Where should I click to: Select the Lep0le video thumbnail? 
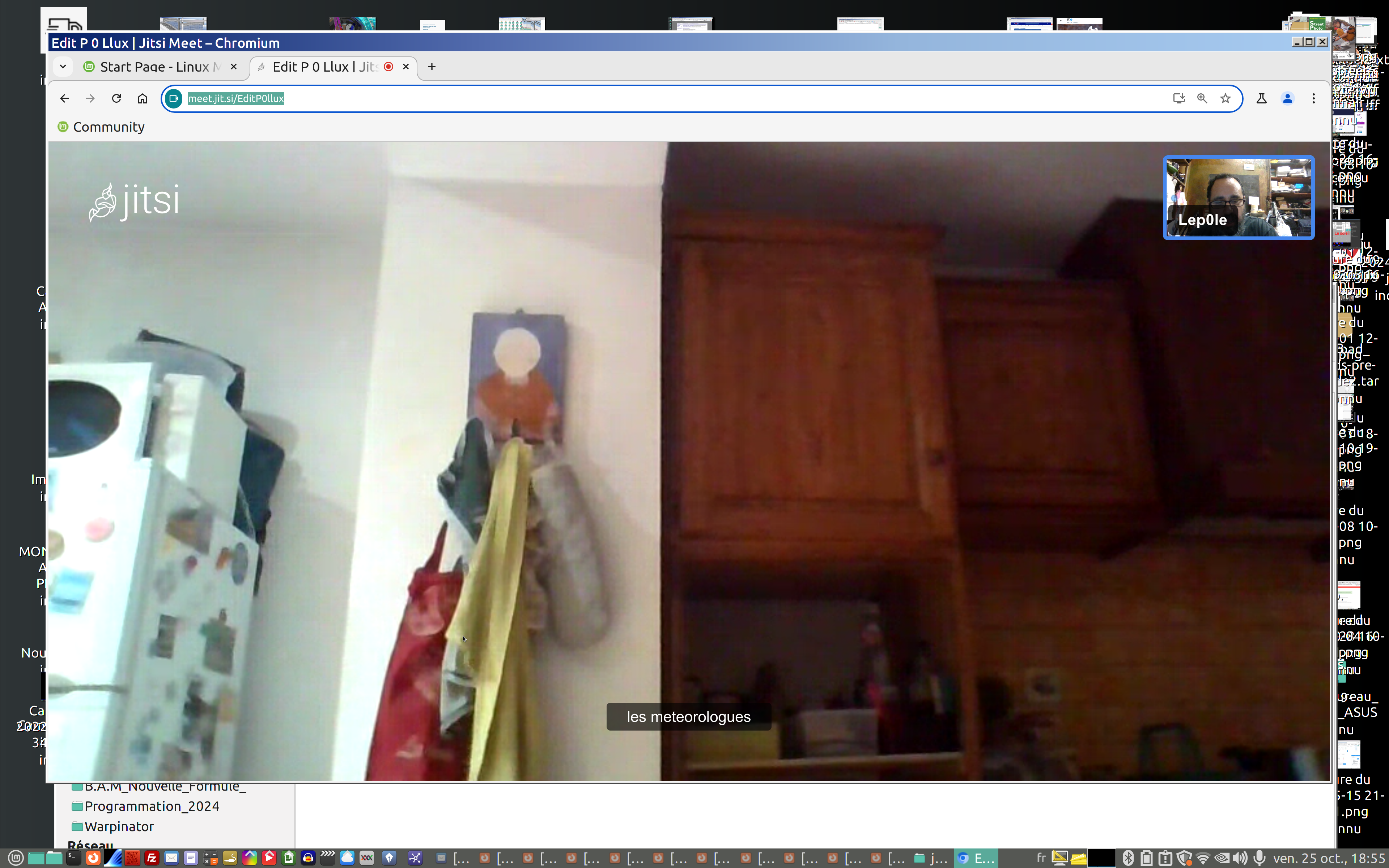[1239, 197]
